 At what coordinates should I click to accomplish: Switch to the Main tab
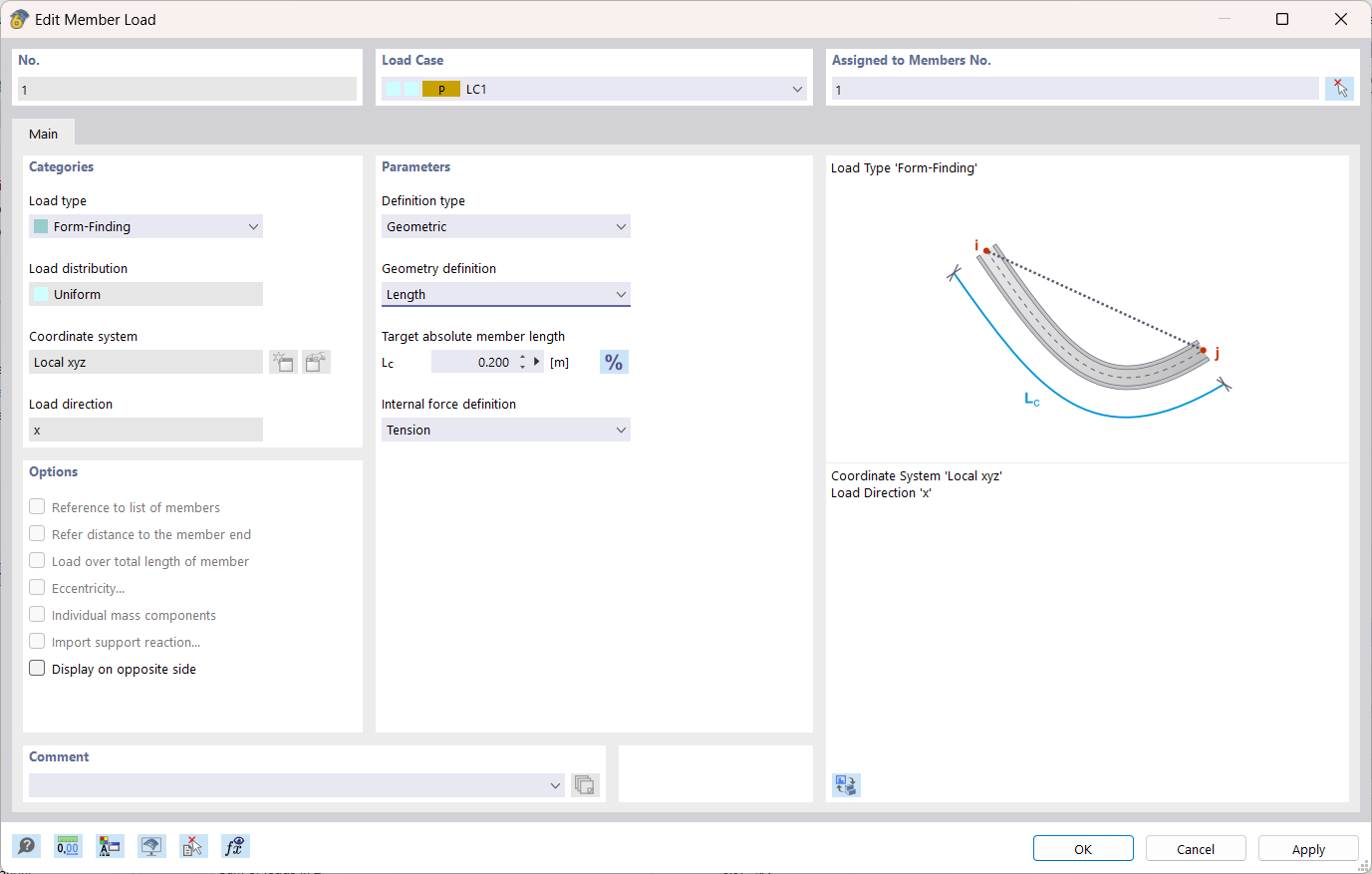(43, 133)
